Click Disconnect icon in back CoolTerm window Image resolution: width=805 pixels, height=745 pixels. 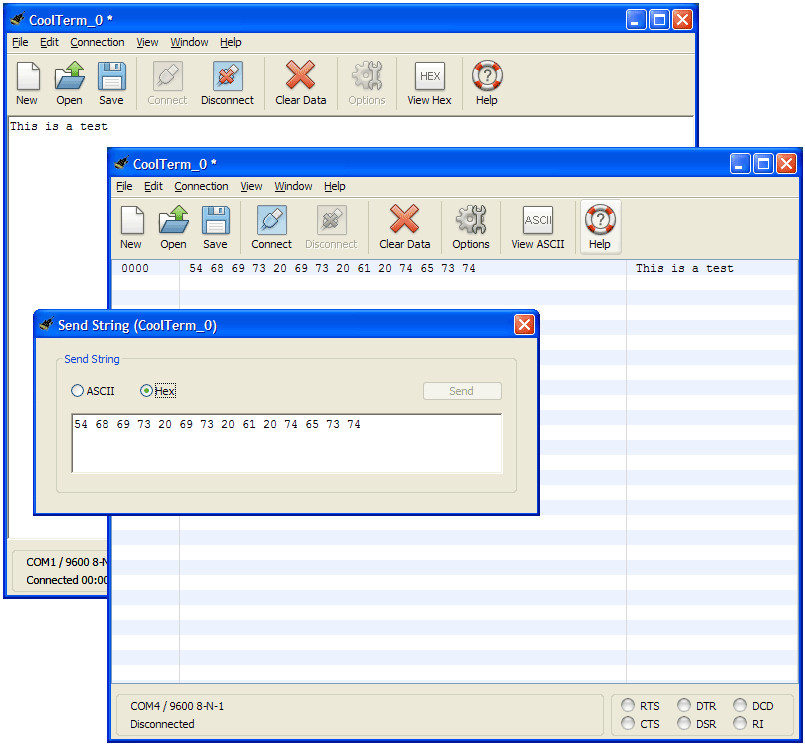pos(227,76)
